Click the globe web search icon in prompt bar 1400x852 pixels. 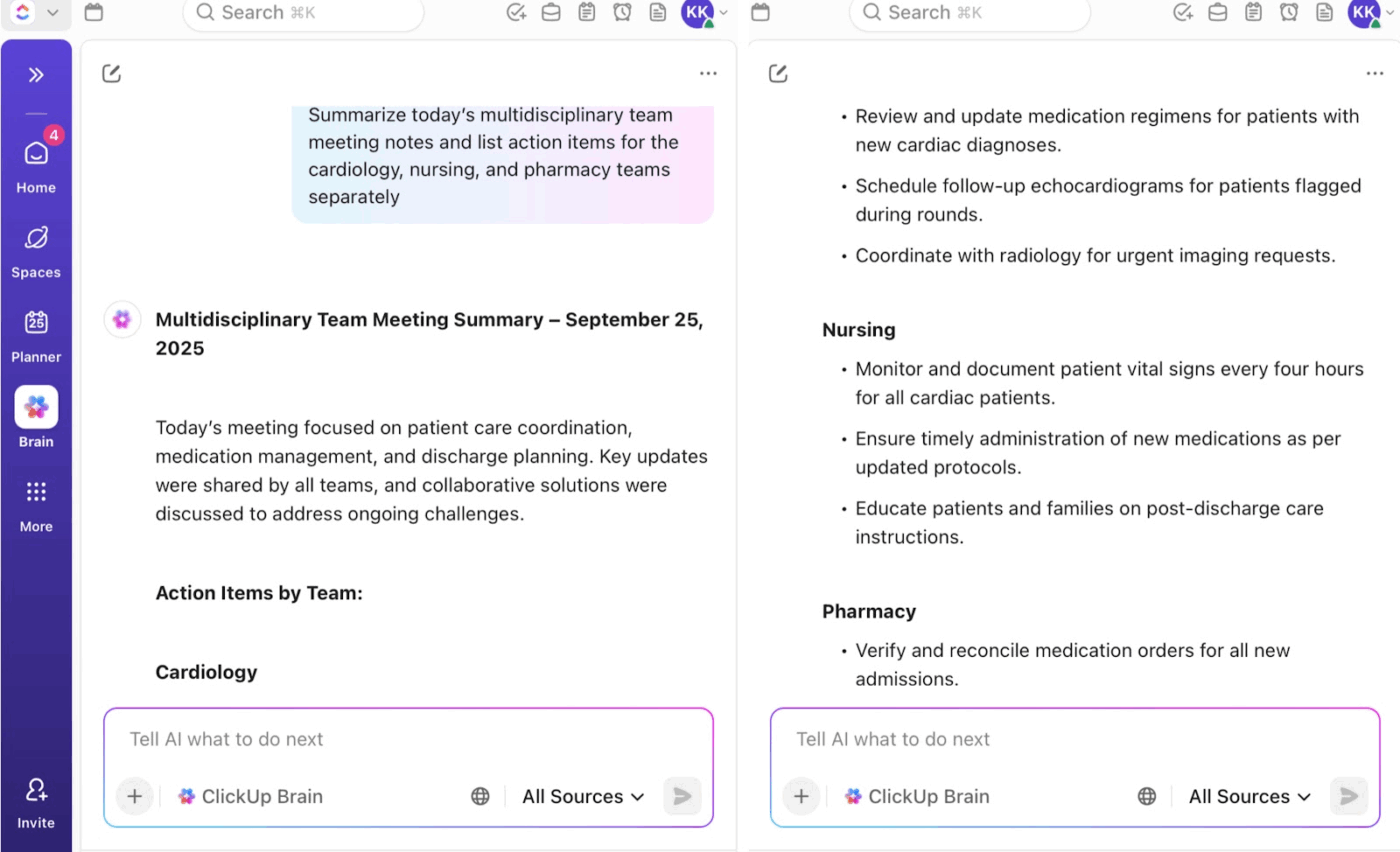[480, 796]
